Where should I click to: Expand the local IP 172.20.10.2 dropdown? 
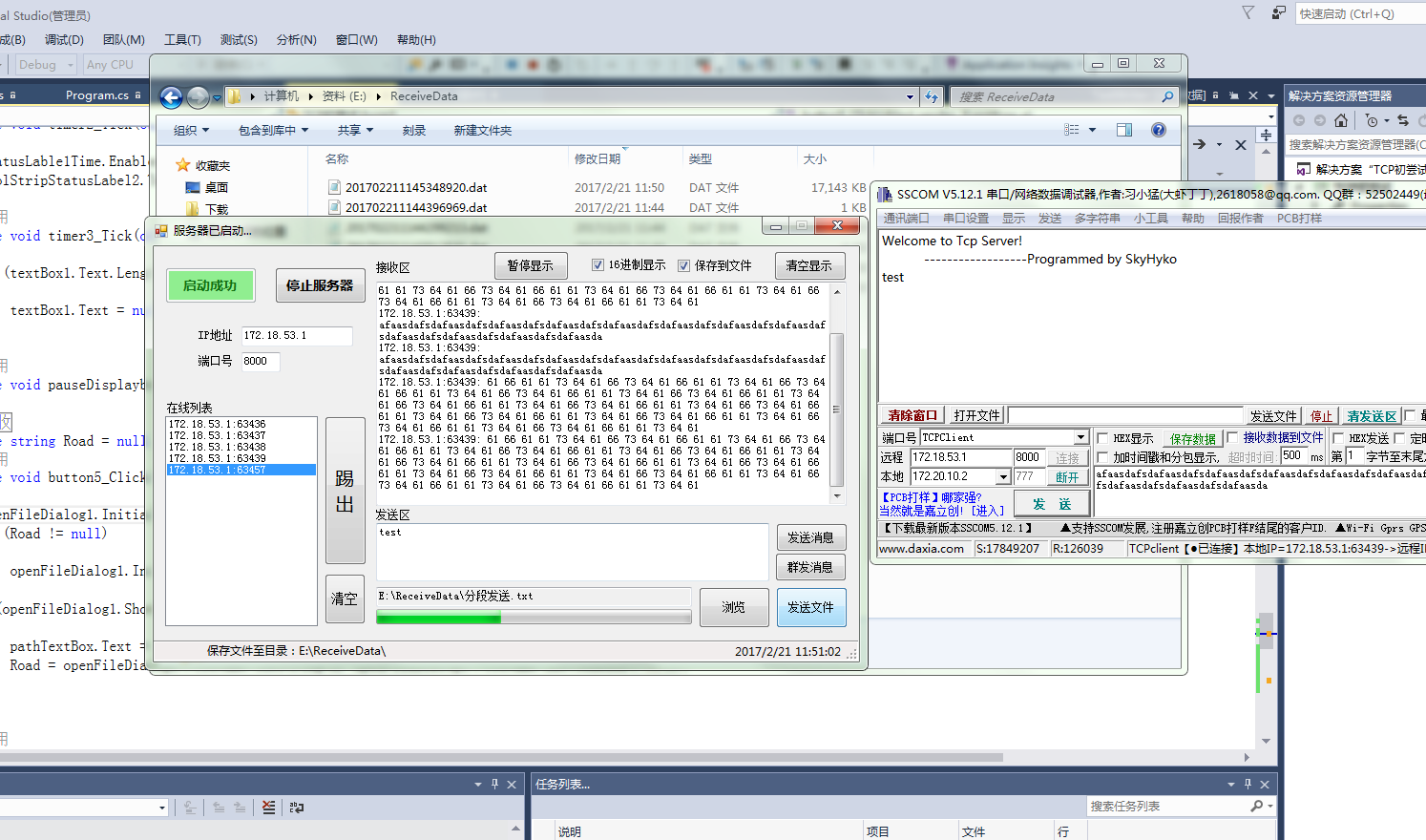[1003, 476]
